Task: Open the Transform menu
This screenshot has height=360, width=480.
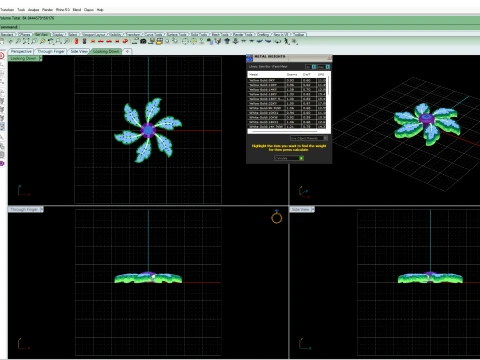Action: (7, 10)
